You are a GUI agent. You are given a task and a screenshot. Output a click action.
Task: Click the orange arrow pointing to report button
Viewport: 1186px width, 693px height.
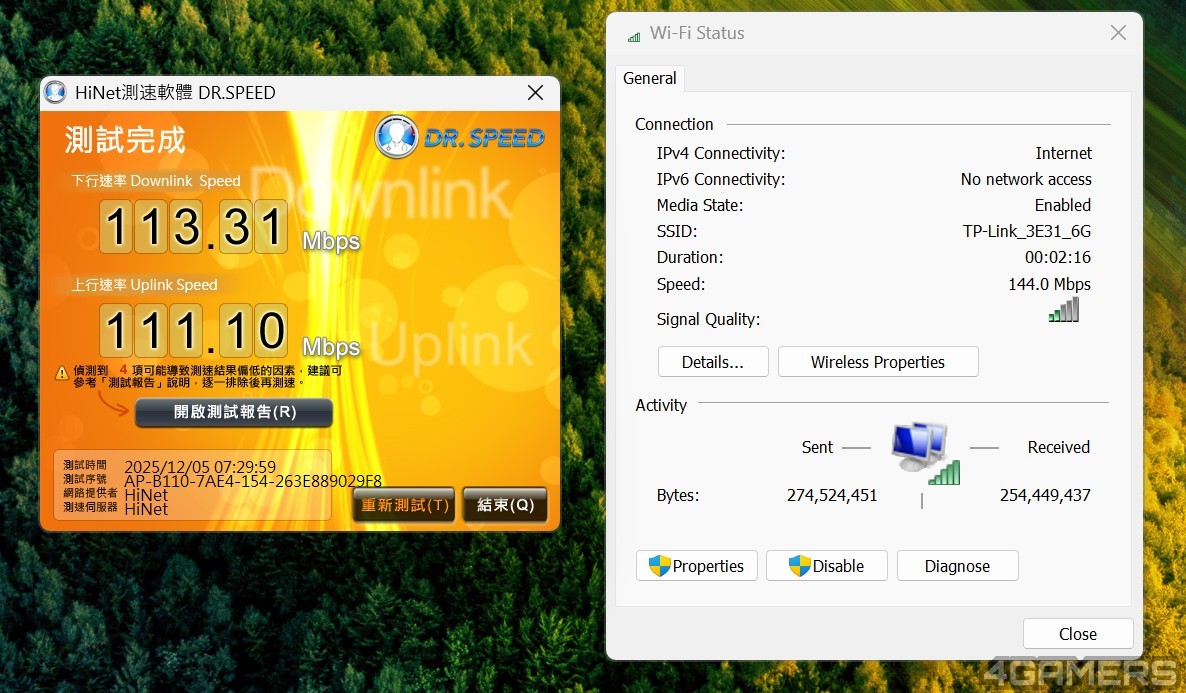113,405
